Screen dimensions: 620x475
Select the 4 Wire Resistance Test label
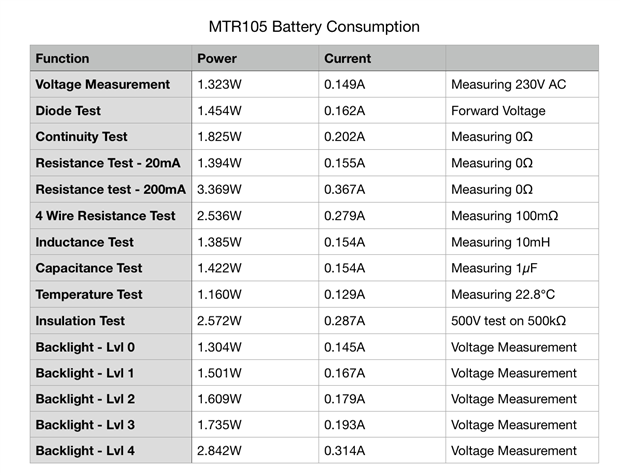tap(105, 216)
